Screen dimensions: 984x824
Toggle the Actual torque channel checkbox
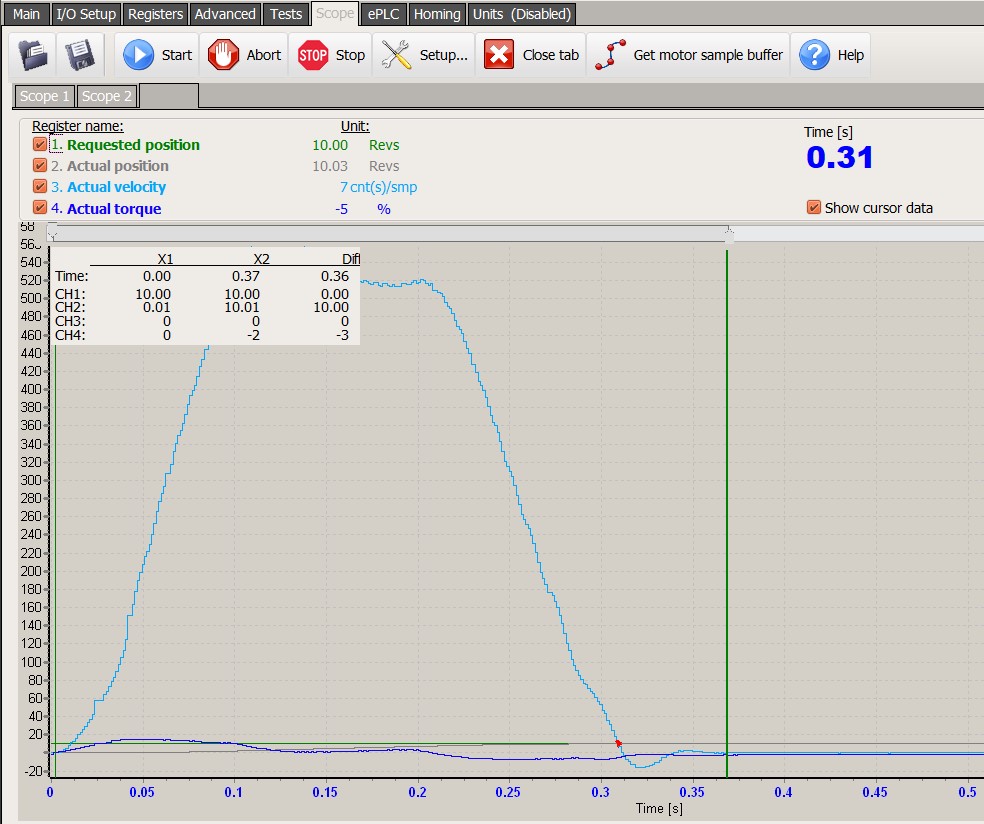40,208
